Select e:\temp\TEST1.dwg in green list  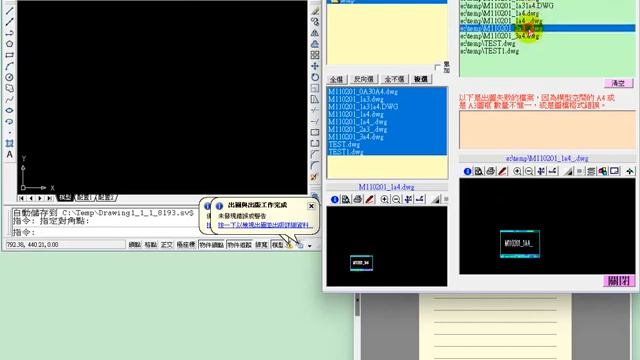[x=489, y=51]
